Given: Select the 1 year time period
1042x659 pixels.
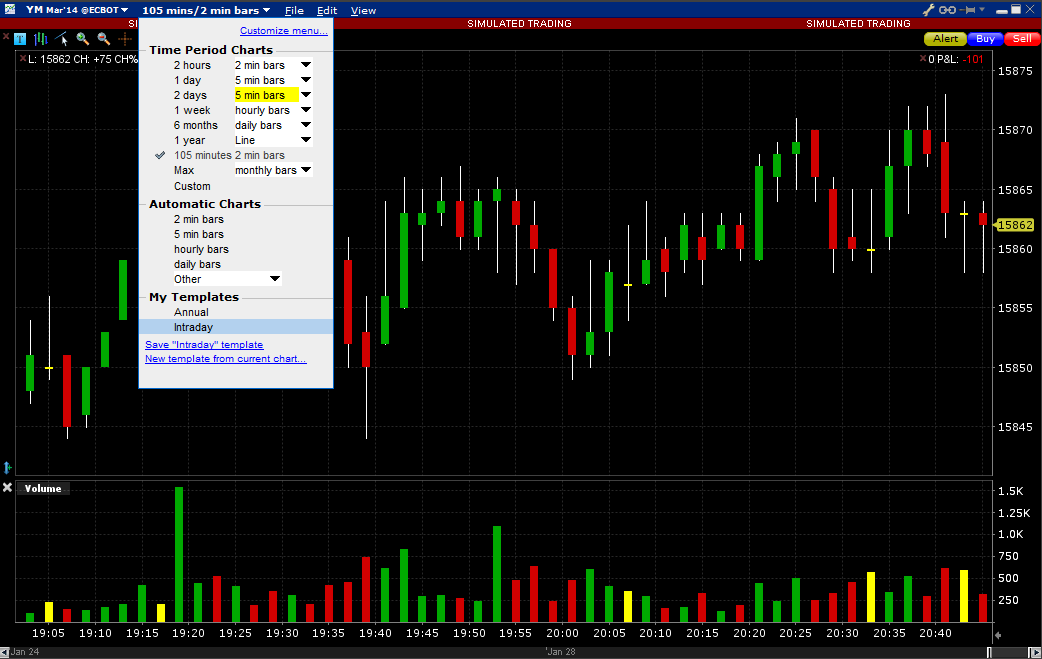Looking at the screenshot, I should pyautogui.click(x=189, y=140).
